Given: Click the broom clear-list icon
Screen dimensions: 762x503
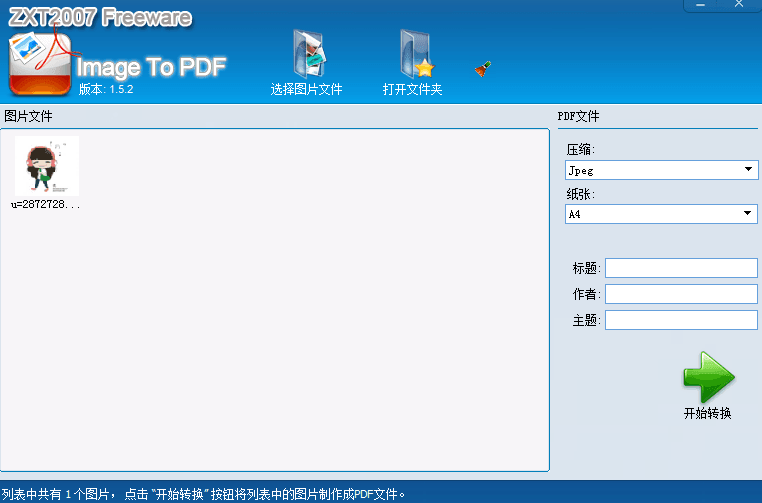Looking at the screenshot, I should (483, 69).
